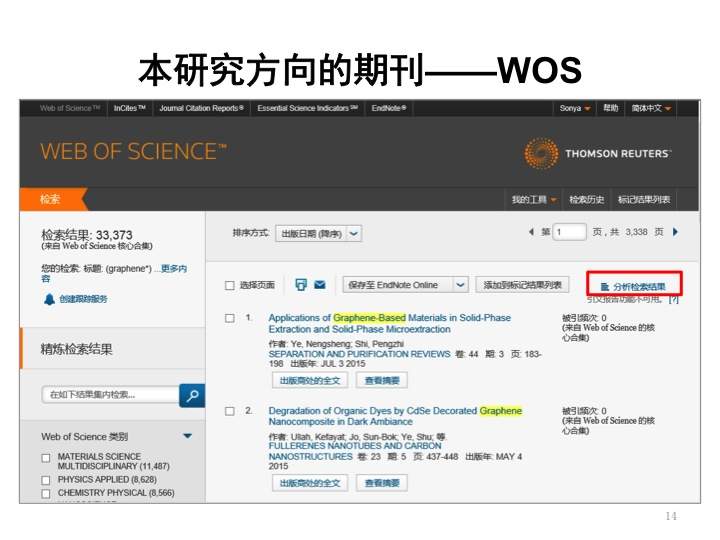Click Create Alert link
This screenshot has width=720, height=540.
point(83,299)
